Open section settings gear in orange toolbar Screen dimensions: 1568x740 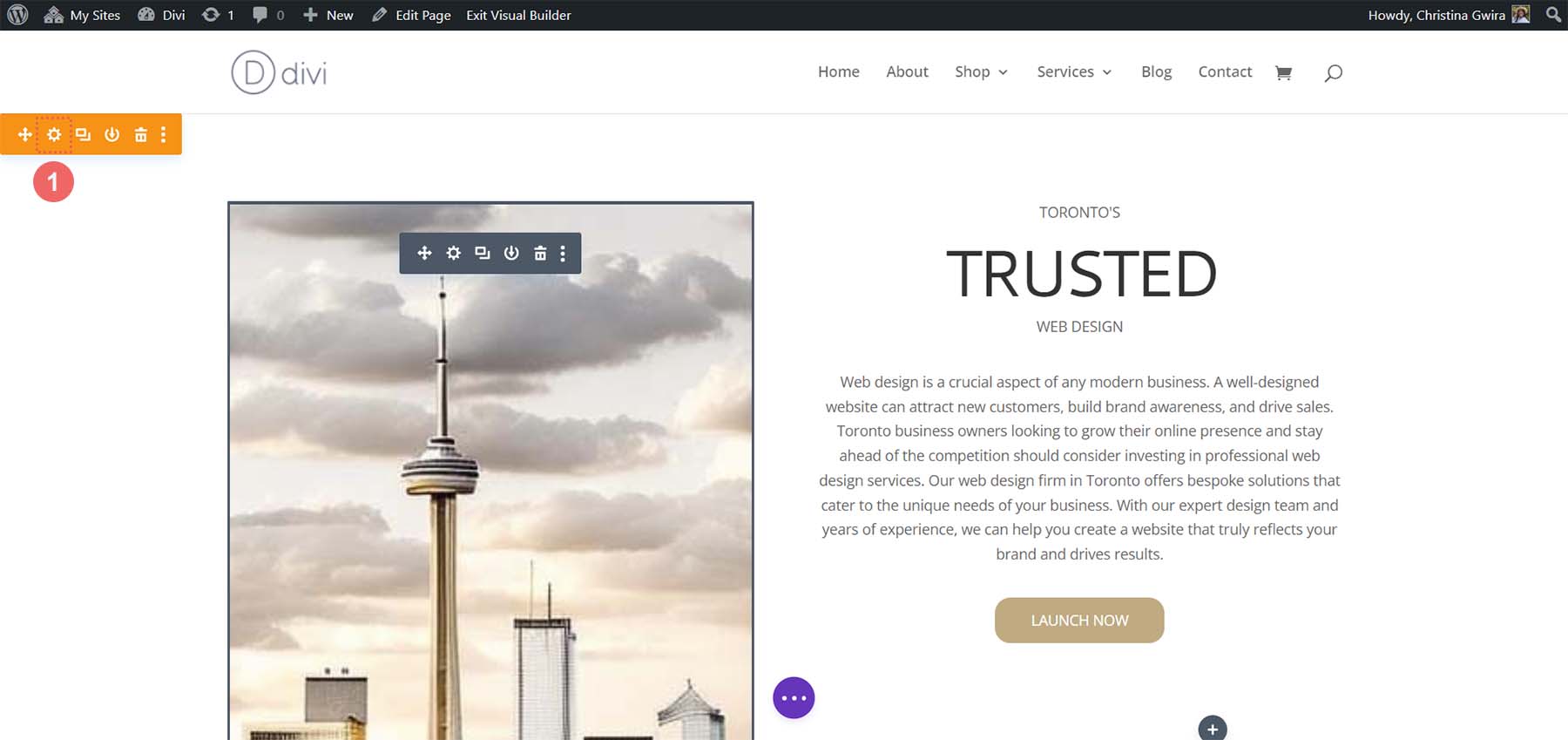point(54,134)
